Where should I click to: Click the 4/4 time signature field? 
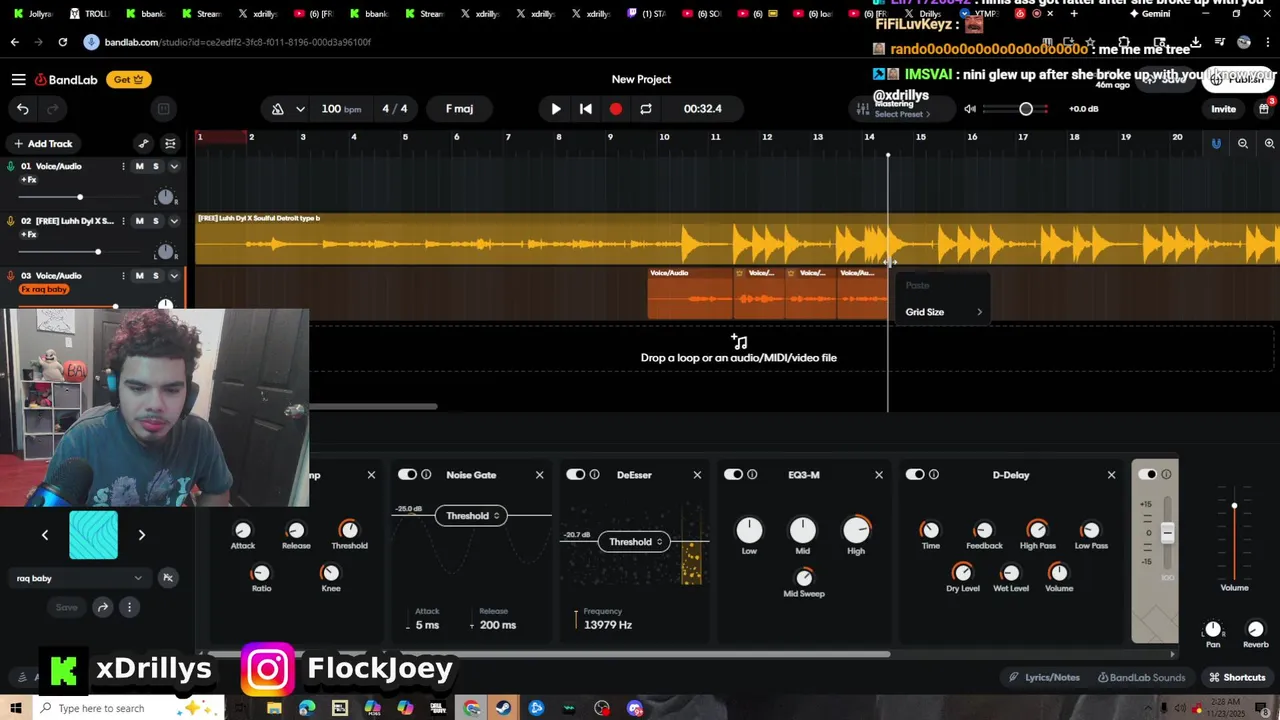[x=394, y=109]
